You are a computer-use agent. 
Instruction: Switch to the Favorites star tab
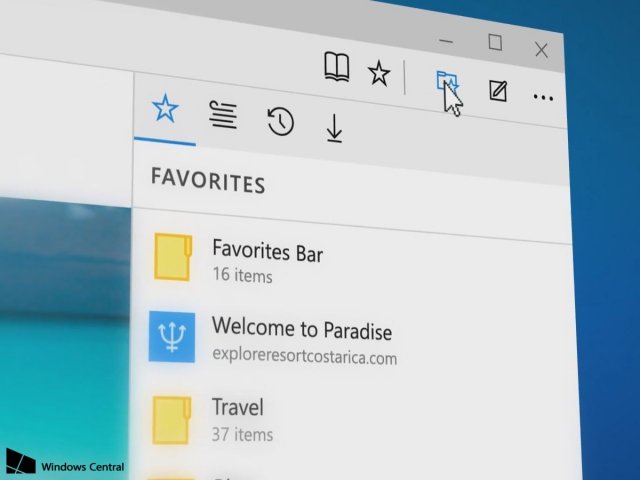coord(165,109)
